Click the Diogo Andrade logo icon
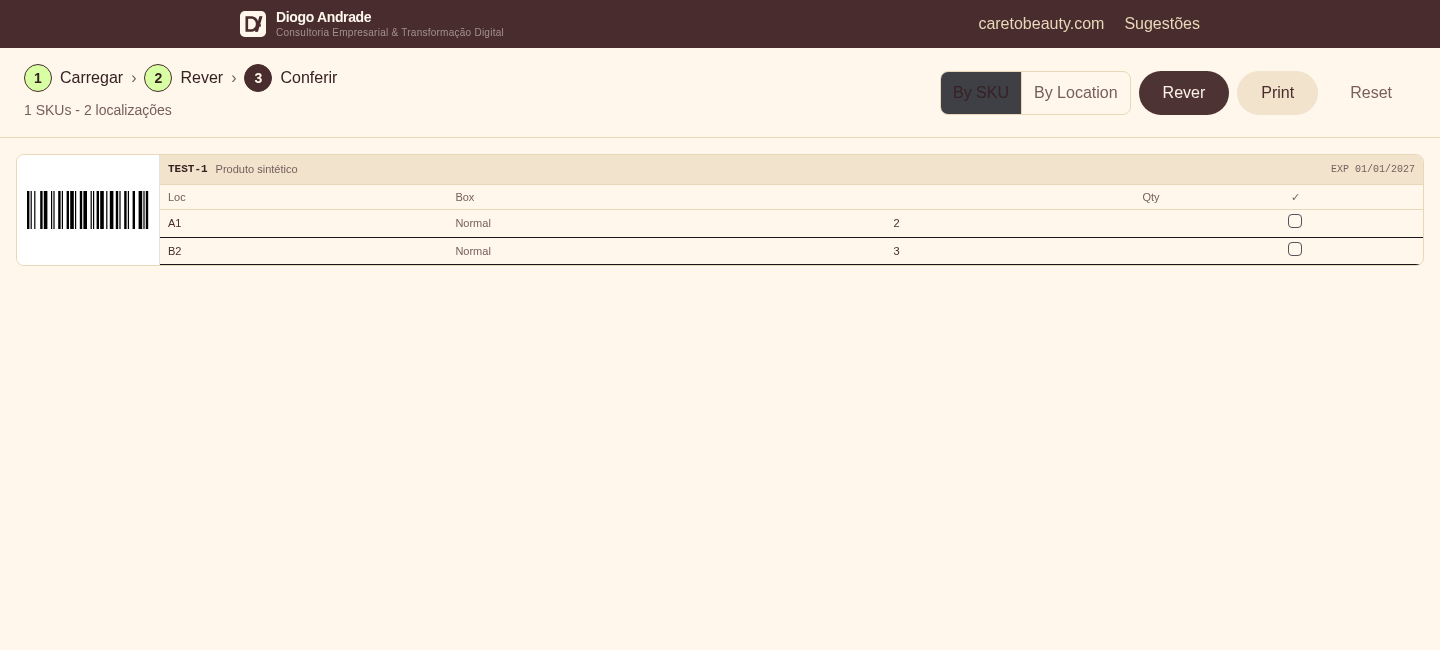This screenshot has height=650, width=1440. [253, 24]
